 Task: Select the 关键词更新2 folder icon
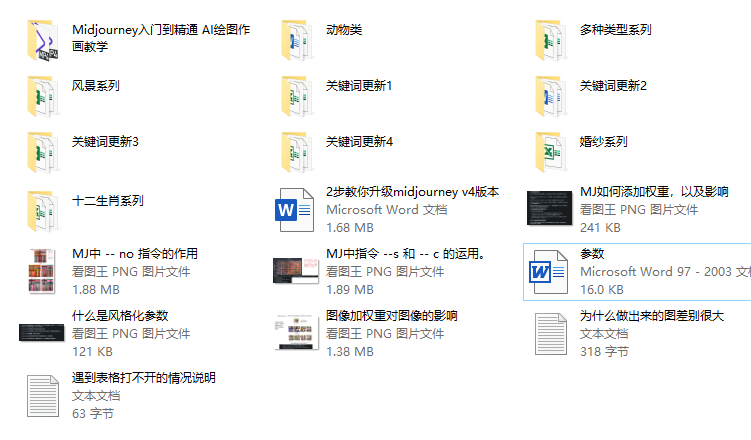point(551,96)
